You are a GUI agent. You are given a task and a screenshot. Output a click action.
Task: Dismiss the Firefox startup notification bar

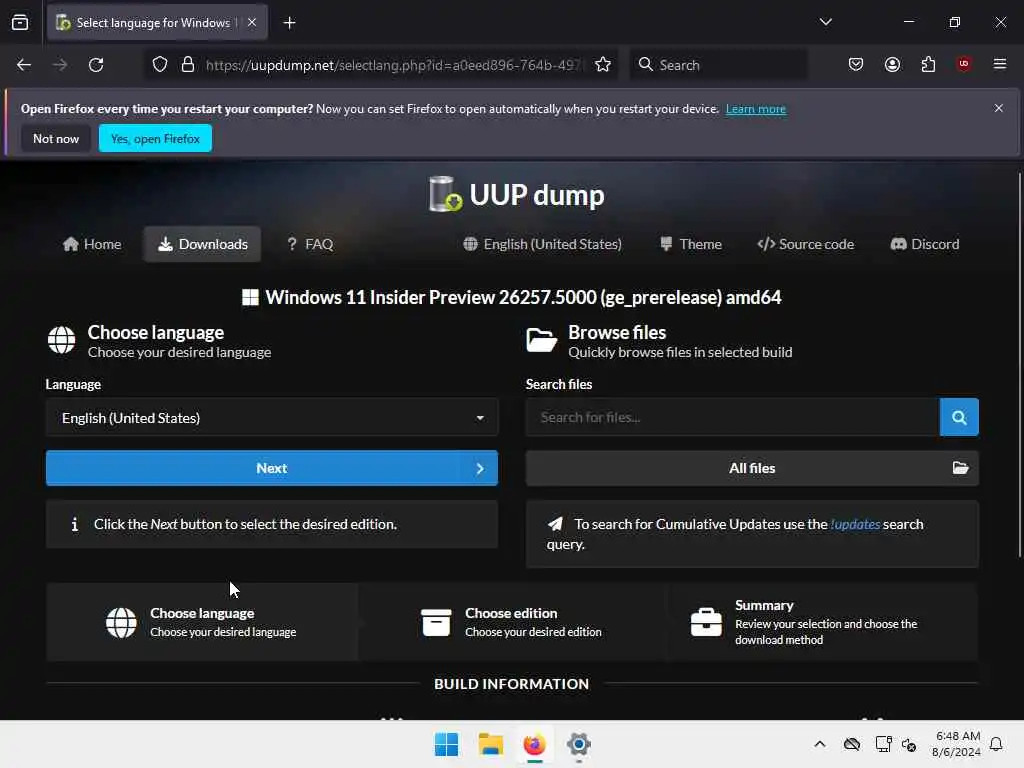(999, 108)
